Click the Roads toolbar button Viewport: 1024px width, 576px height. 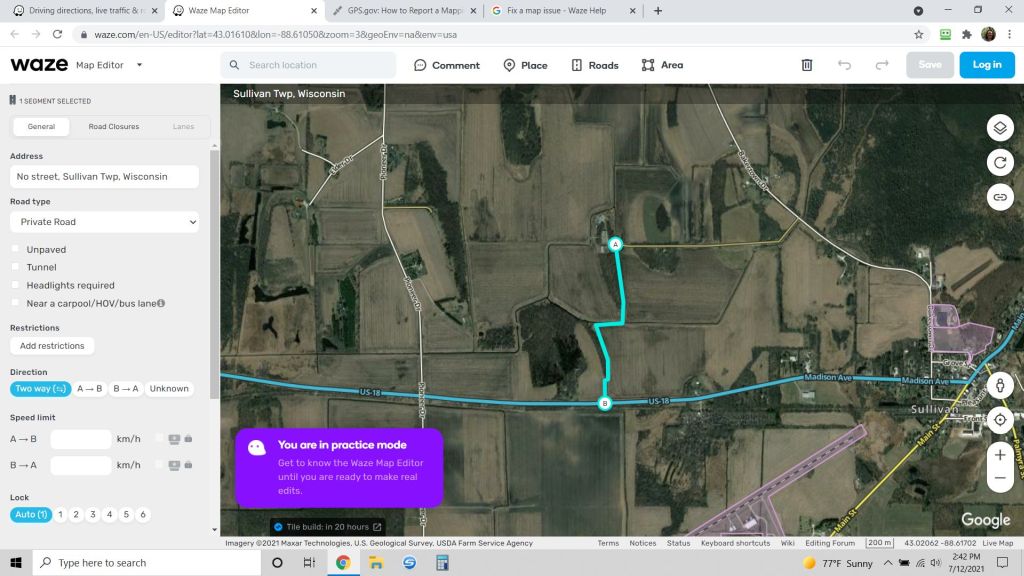click(x=594, y=65)
